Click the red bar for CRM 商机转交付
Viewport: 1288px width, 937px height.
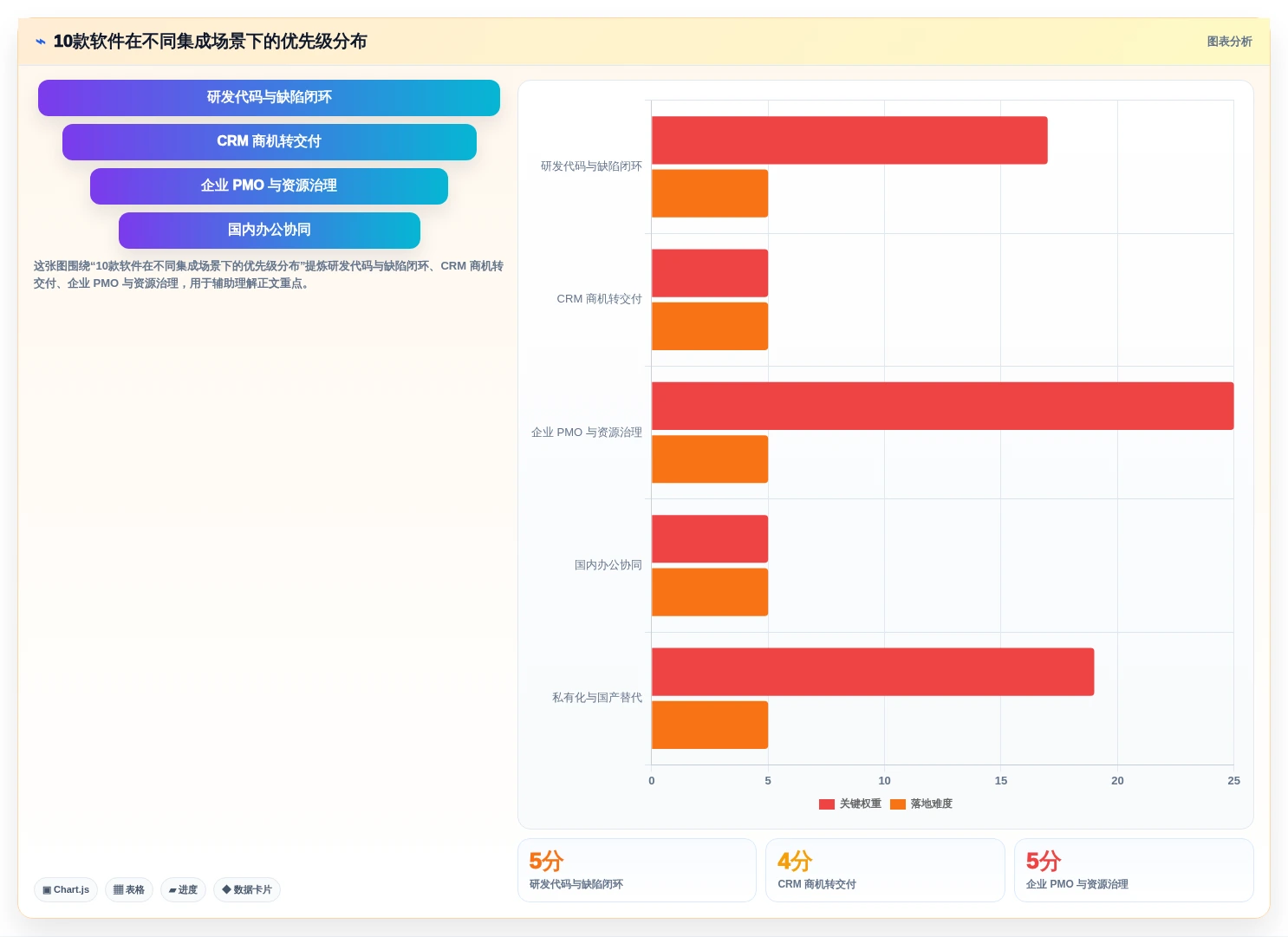click(x=710, y=273)
